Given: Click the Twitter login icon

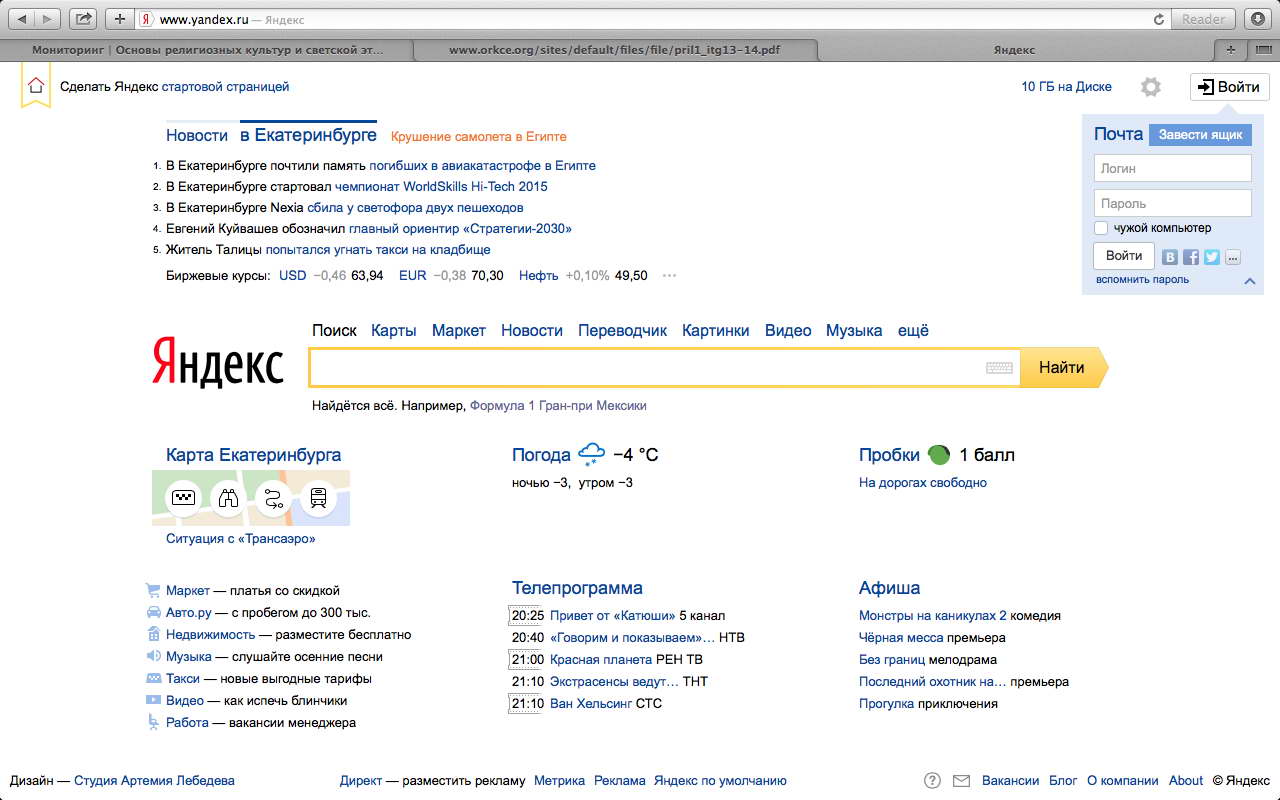Looking at the screenshot, I should (x=1212, y=257).
